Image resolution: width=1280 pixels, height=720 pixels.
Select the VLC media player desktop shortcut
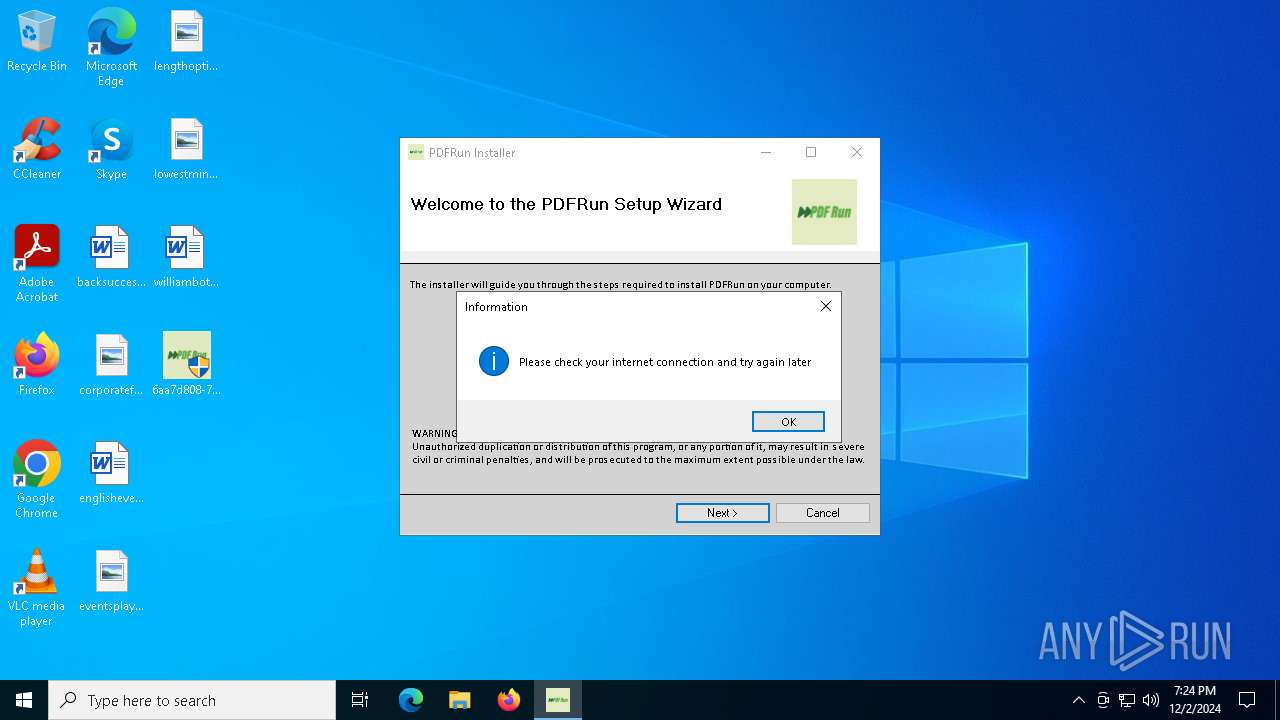point(37,588)
